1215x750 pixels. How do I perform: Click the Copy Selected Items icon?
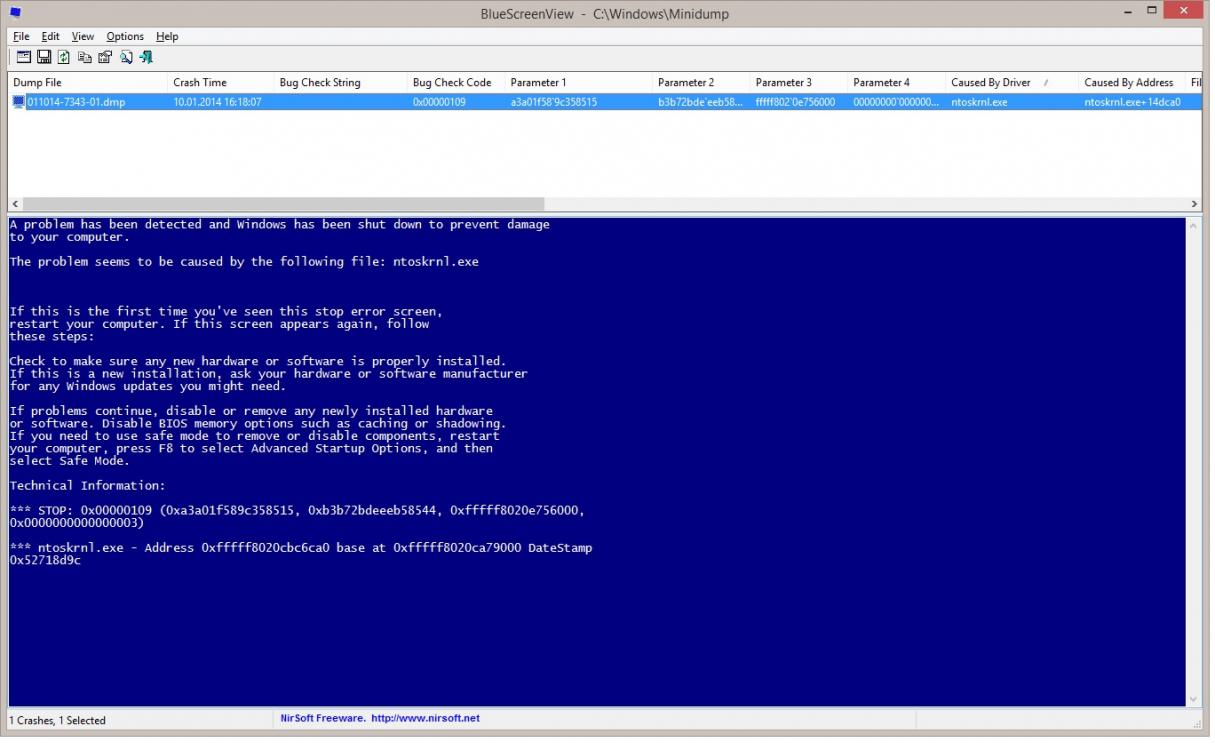(x=85, y=57)
